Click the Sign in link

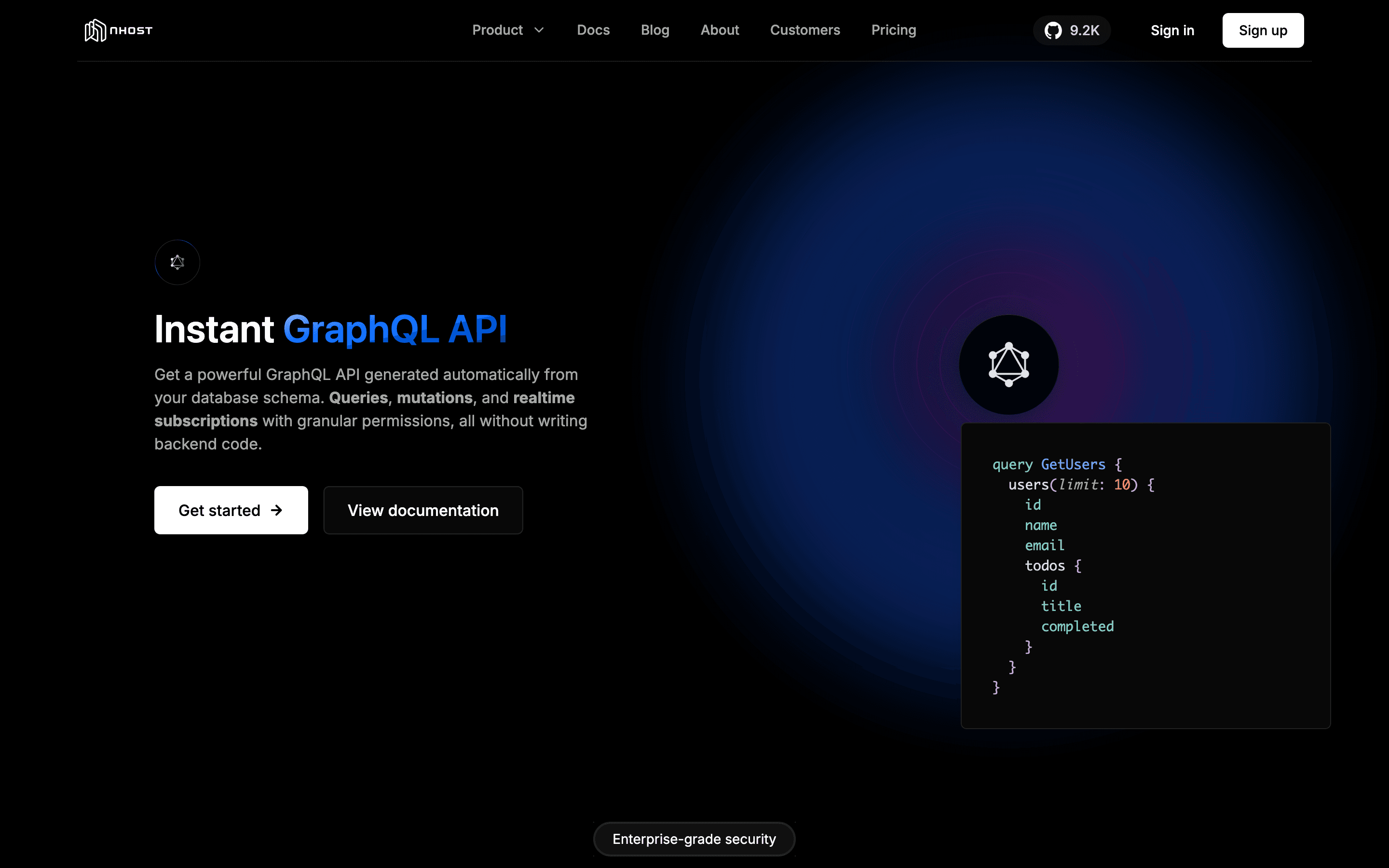(1172, 30)
